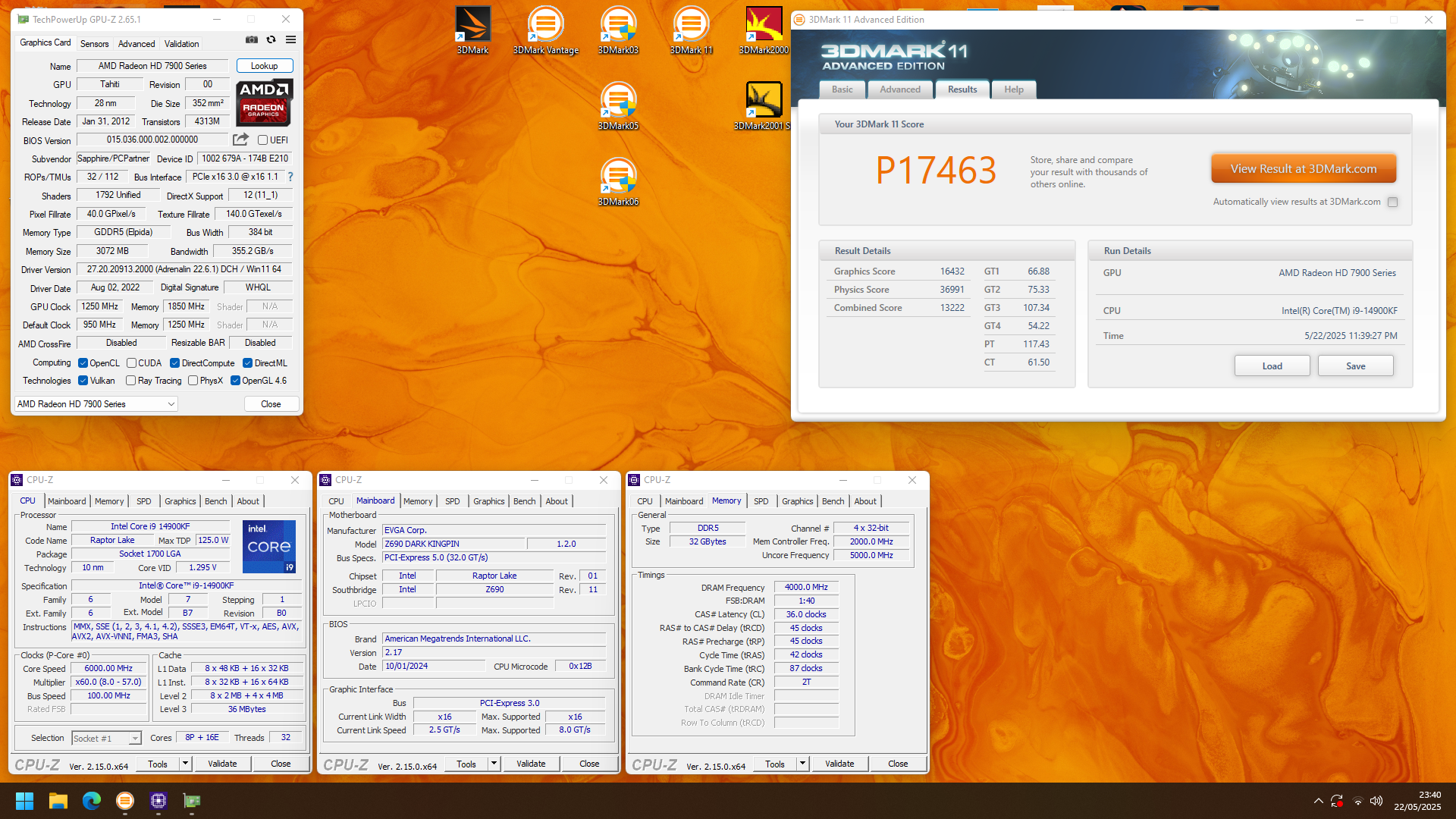Screen dimensions: 1456x819
Task: Click Tools button in the first CPU-Z window
Action: click(x=158, y=764)
